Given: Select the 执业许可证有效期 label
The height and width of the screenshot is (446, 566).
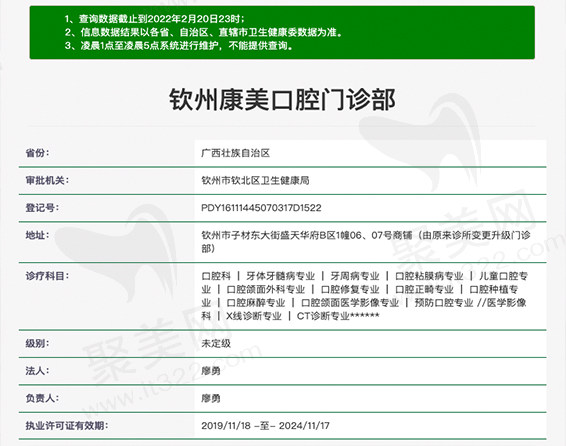Looking at the screenshot, I should click(66, 426).
